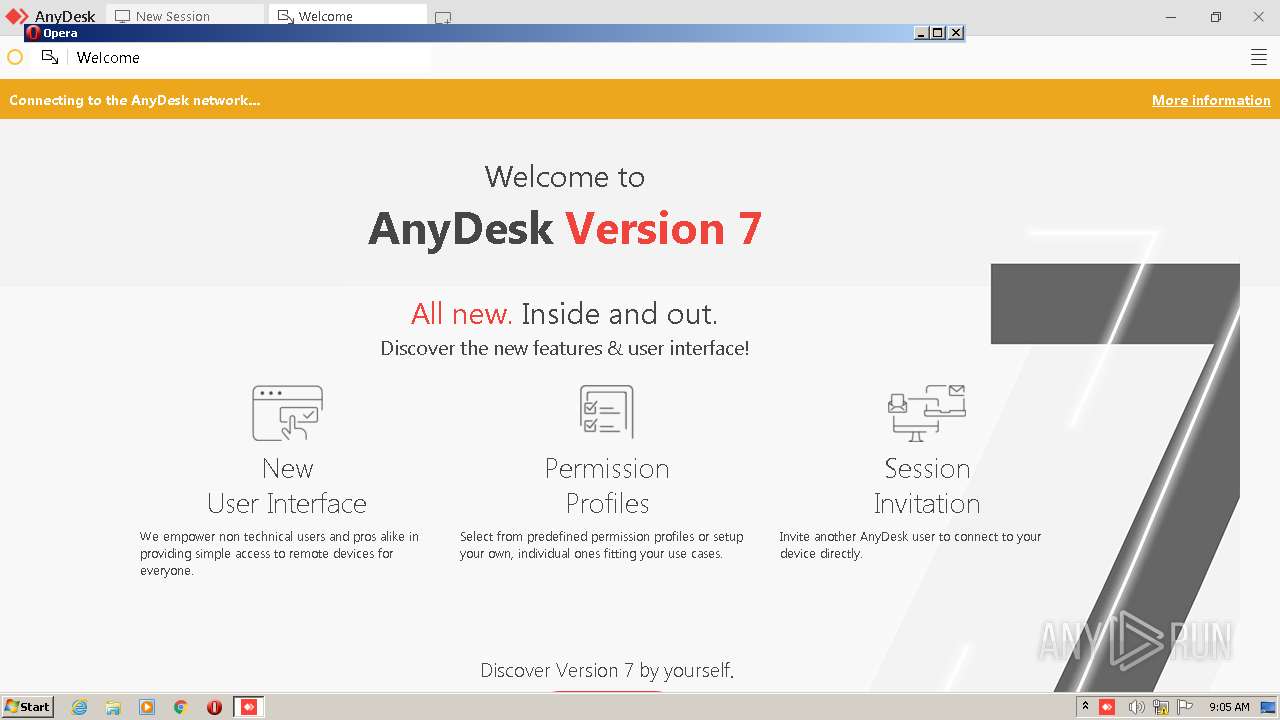Open the file explorer taskbar icon
This screenshot has width=1280, height=720.
(113, 707)
